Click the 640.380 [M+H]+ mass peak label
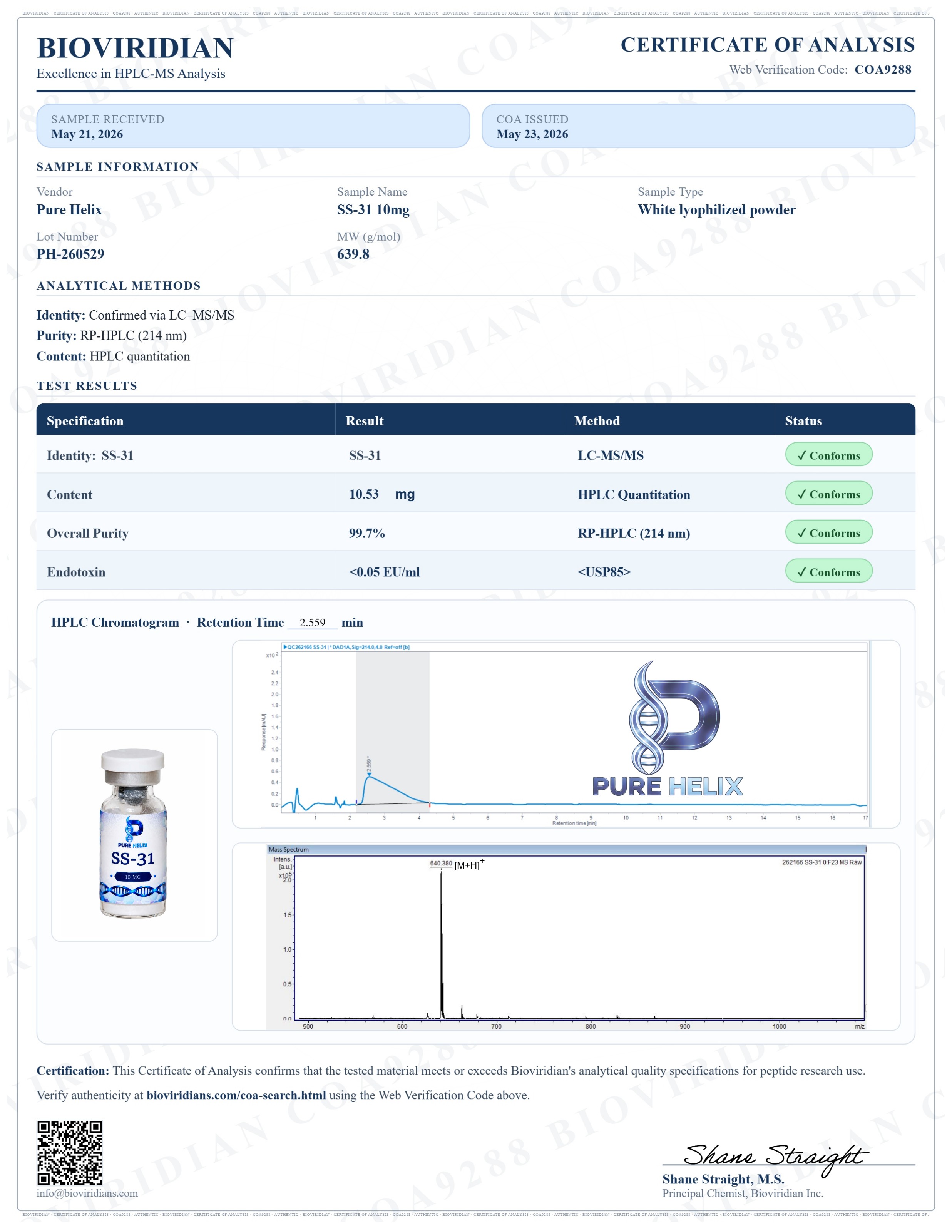The height and width of the screenshot is (1232, 952). click(x=457, y=864)
